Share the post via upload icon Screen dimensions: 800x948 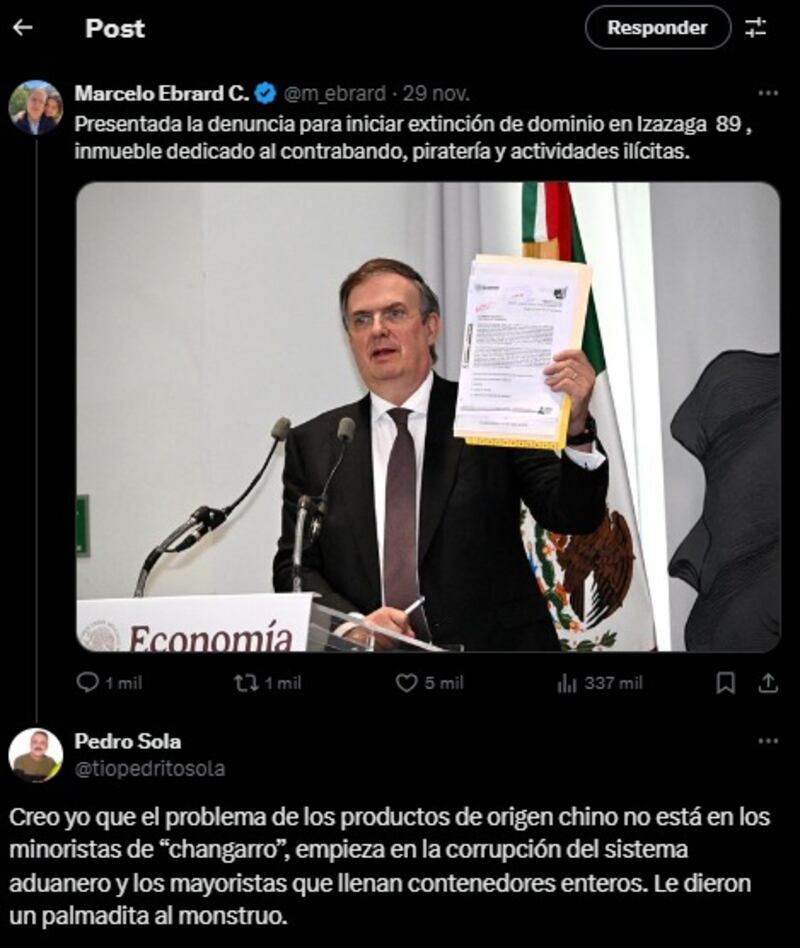pos(768,683)
